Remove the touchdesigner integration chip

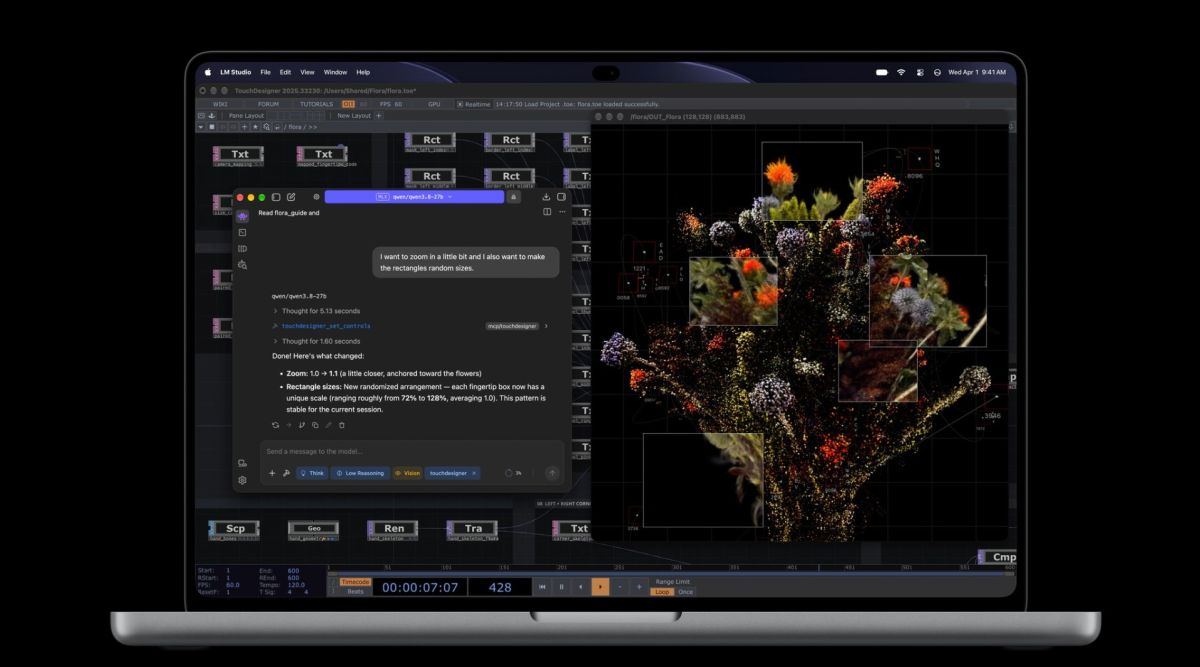click(474, 473)
